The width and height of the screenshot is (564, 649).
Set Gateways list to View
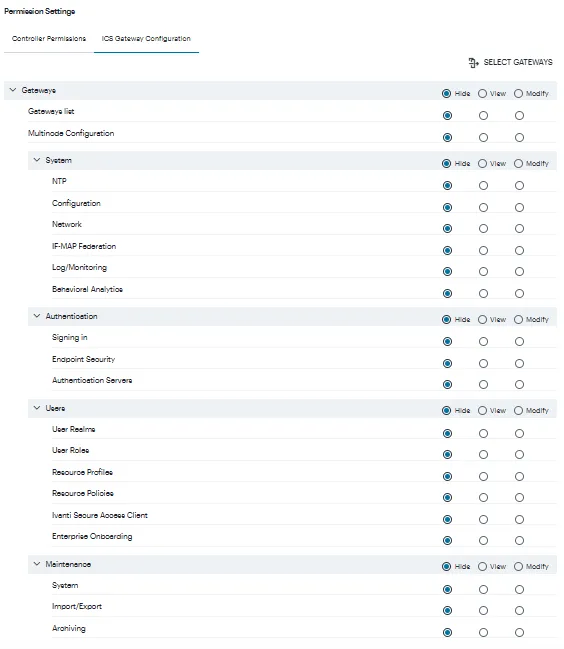[x=483, y=115]
